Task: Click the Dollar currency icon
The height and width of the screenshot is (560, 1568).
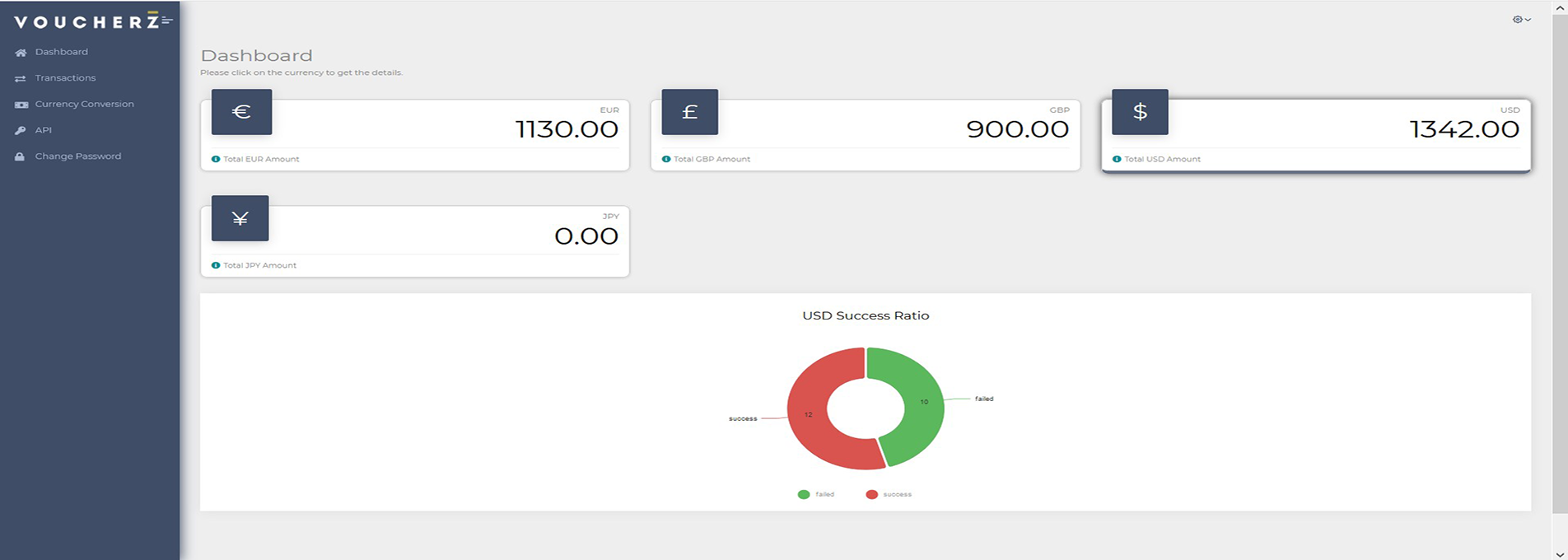Action: [1140, 112]
